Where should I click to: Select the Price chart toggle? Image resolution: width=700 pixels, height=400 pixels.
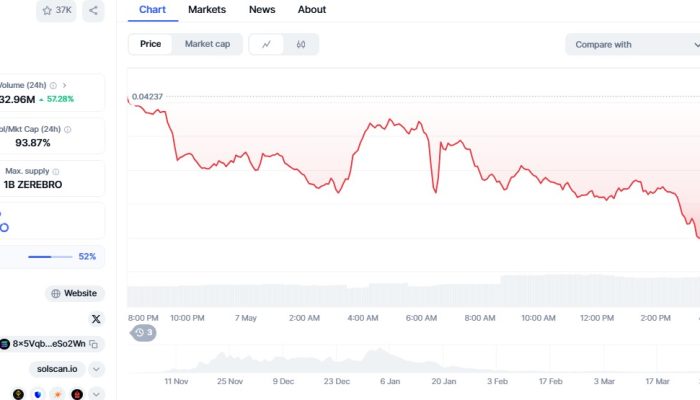[x=151, y=44]
